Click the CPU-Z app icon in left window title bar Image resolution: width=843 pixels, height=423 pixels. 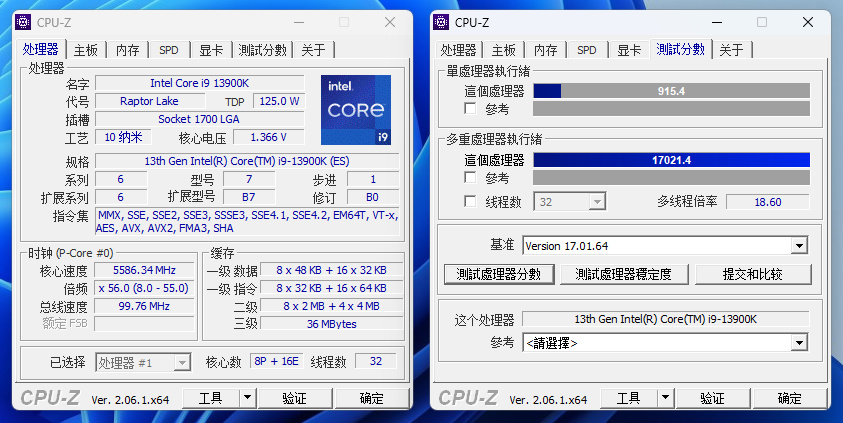(x=23, y=22)
